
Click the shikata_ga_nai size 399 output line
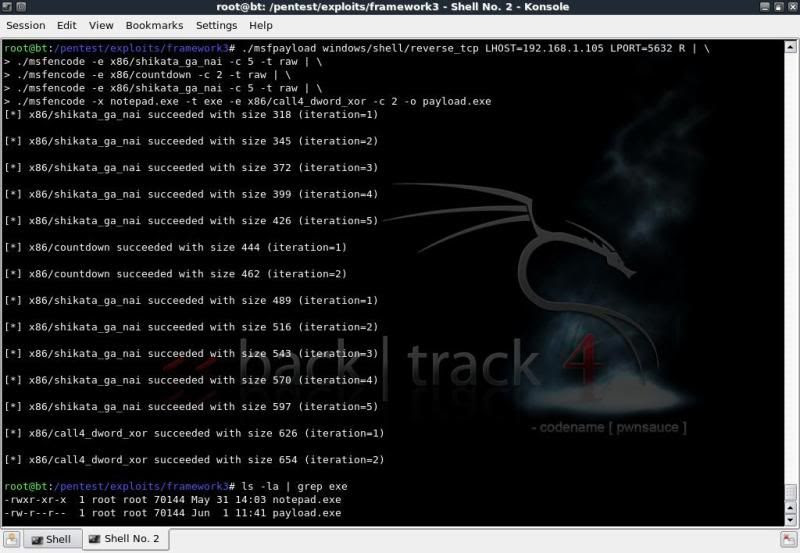pos(191,194)
